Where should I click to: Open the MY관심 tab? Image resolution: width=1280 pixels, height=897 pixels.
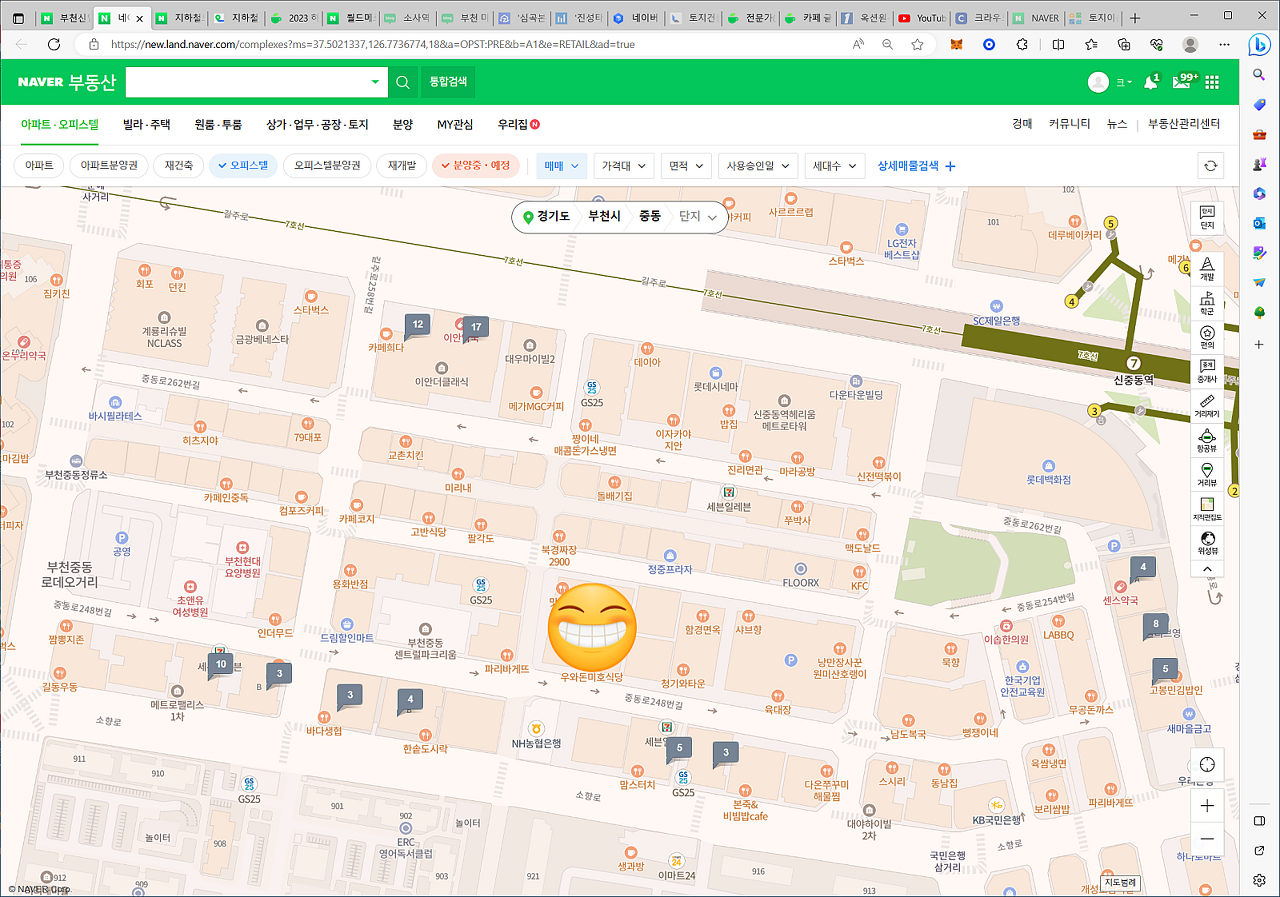click(455, 125)
